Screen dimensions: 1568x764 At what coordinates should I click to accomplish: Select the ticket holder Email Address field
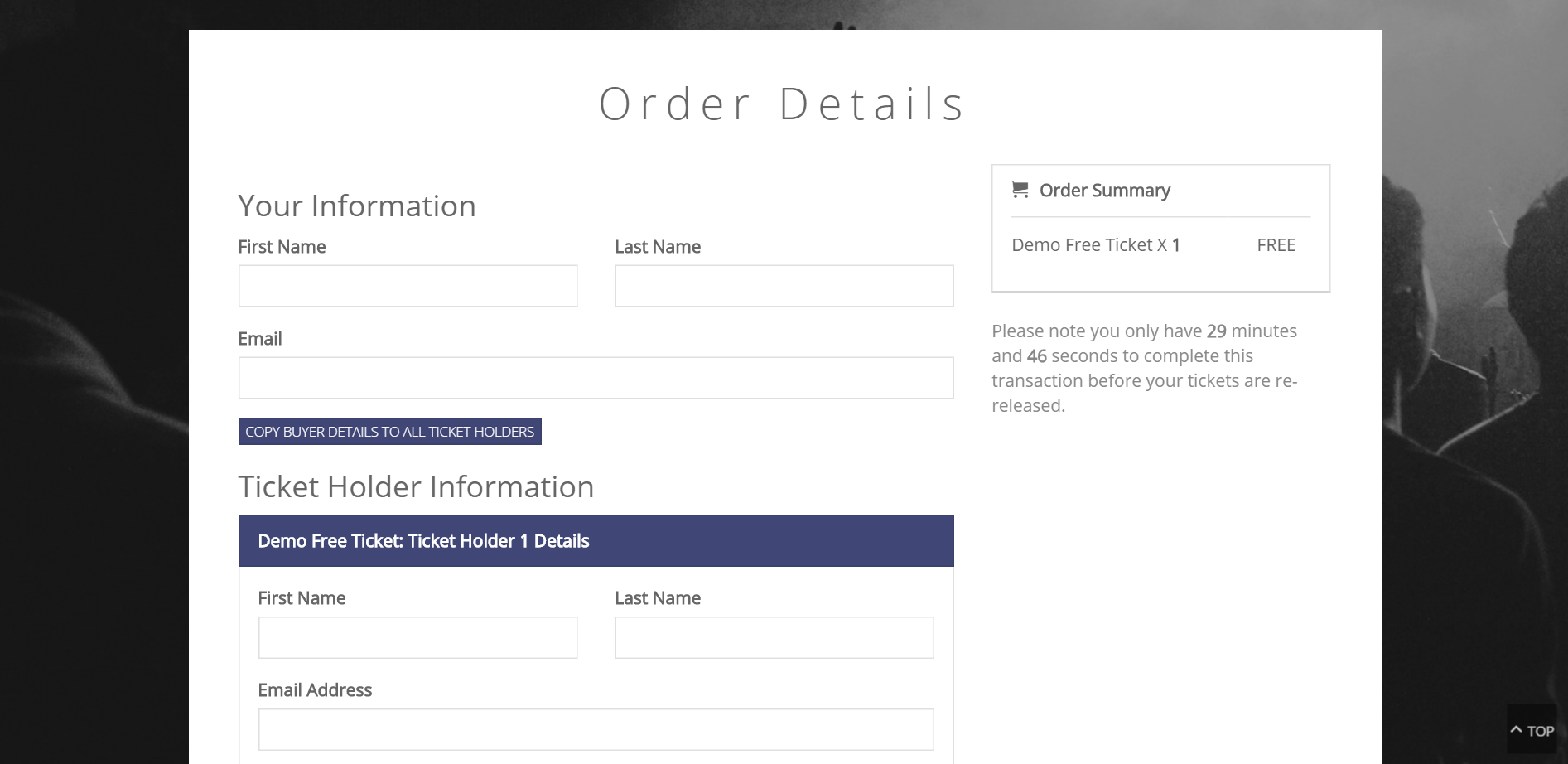pyautogui.click(x=596, y=729)
